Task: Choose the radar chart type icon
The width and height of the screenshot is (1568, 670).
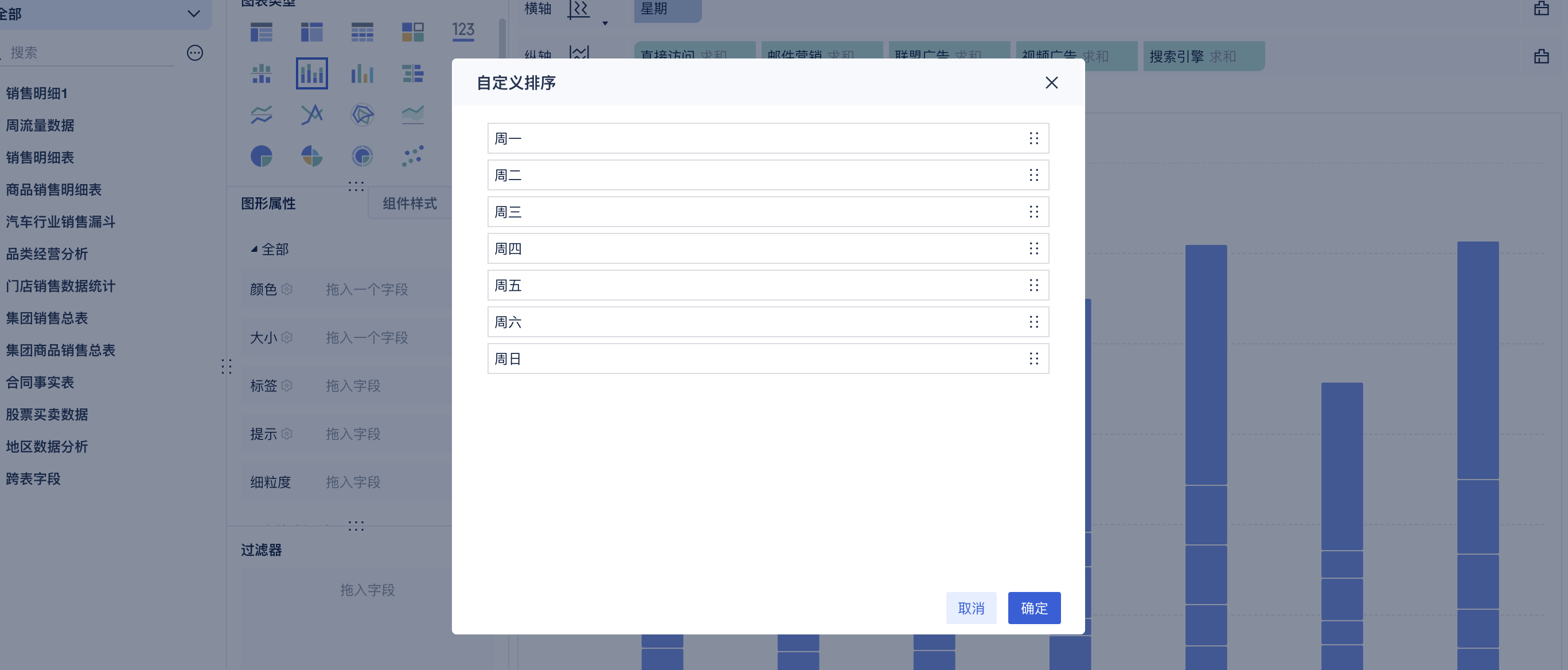Action: click(x=362, y=114)
